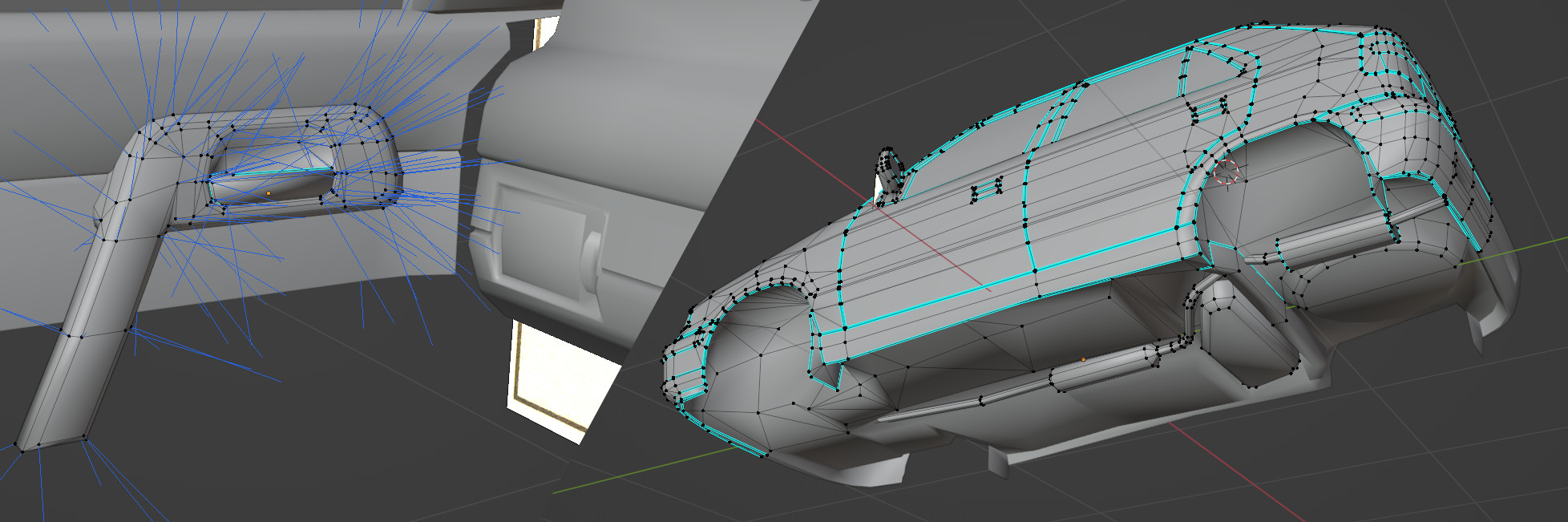The height and width of the screenshot is (522, 1568).
Task: Click the orange origin dot inside the door handle
Action: tap(268, 193)
